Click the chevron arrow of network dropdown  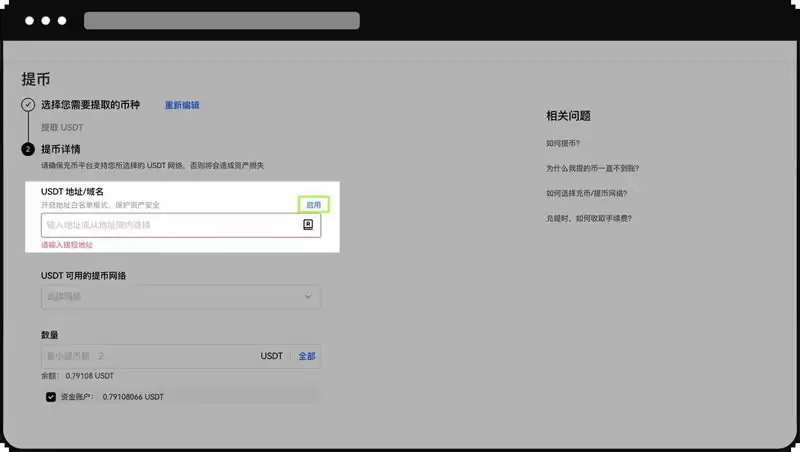coord(308,296)
